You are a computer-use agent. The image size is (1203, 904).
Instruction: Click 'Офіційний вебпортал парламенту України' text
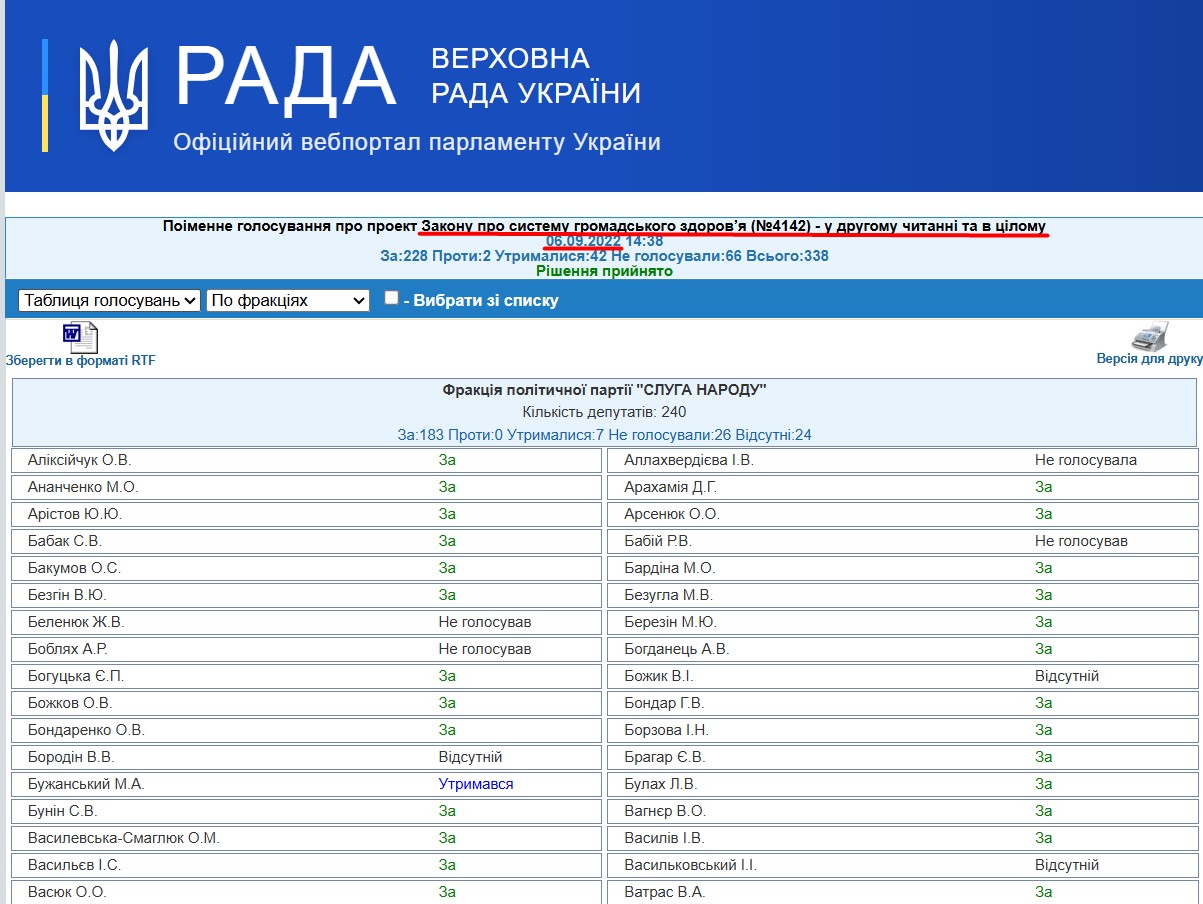click(x=417, y=142)
